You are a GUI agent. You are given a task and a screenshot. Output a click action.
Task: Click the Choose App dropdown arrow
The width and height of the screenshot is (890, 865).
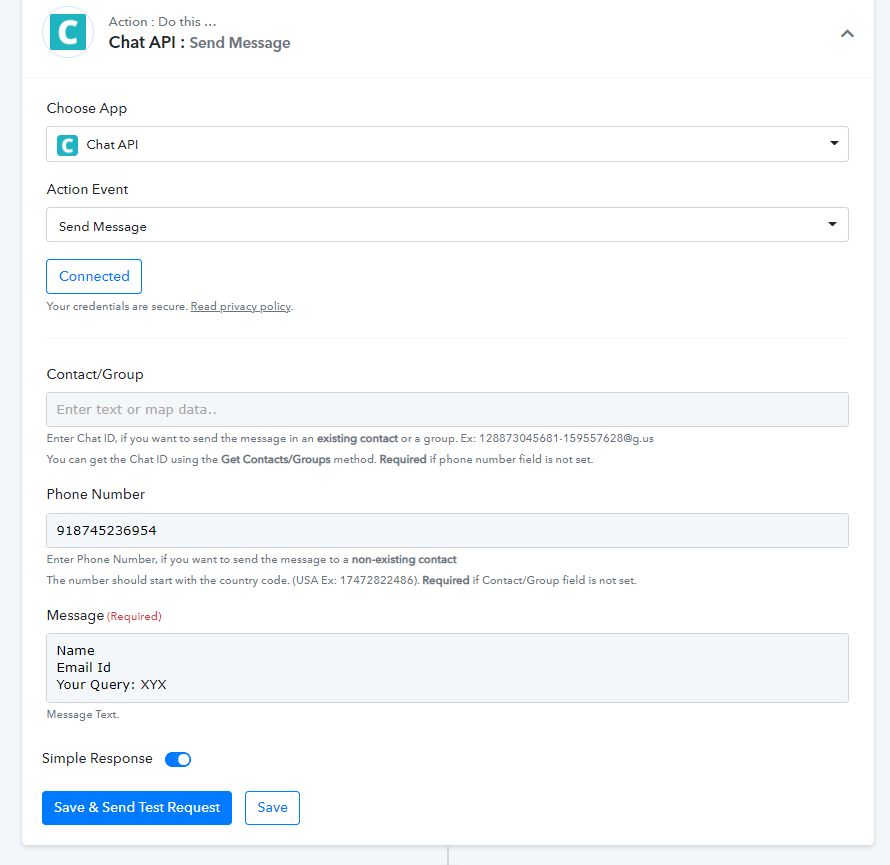click(x=834, y=143)
